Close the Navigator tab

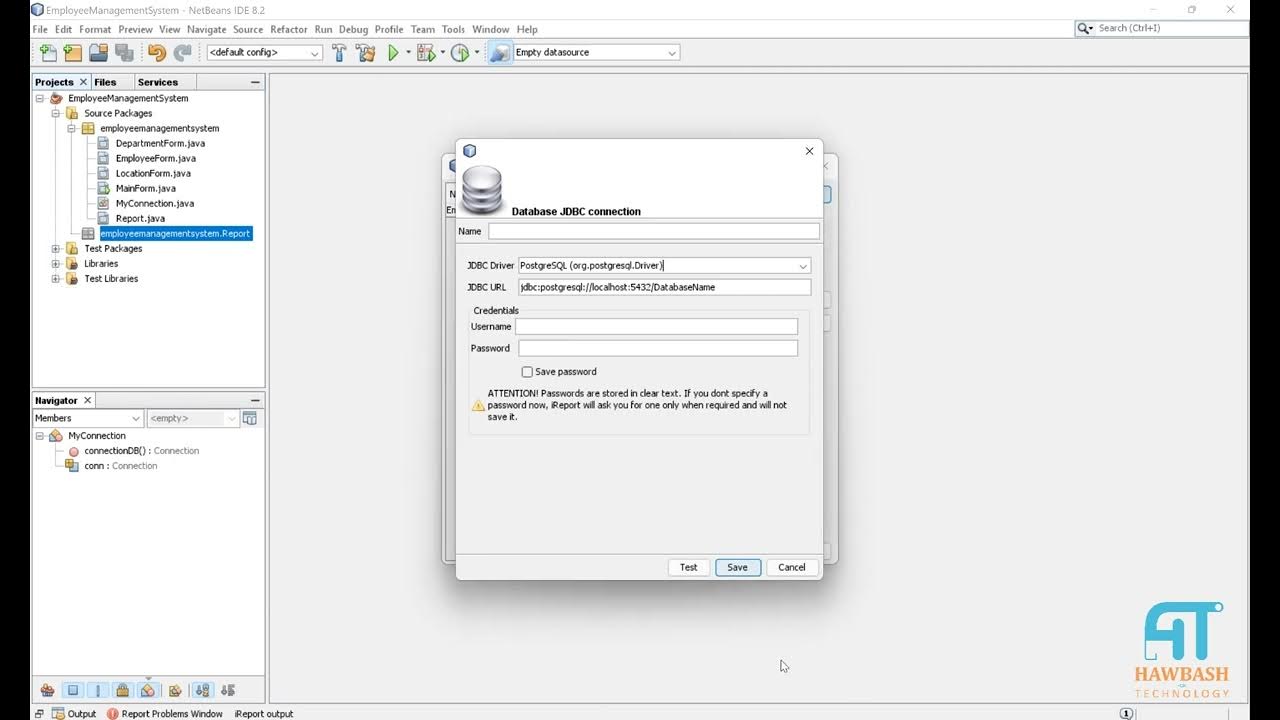tap(87, 400)
